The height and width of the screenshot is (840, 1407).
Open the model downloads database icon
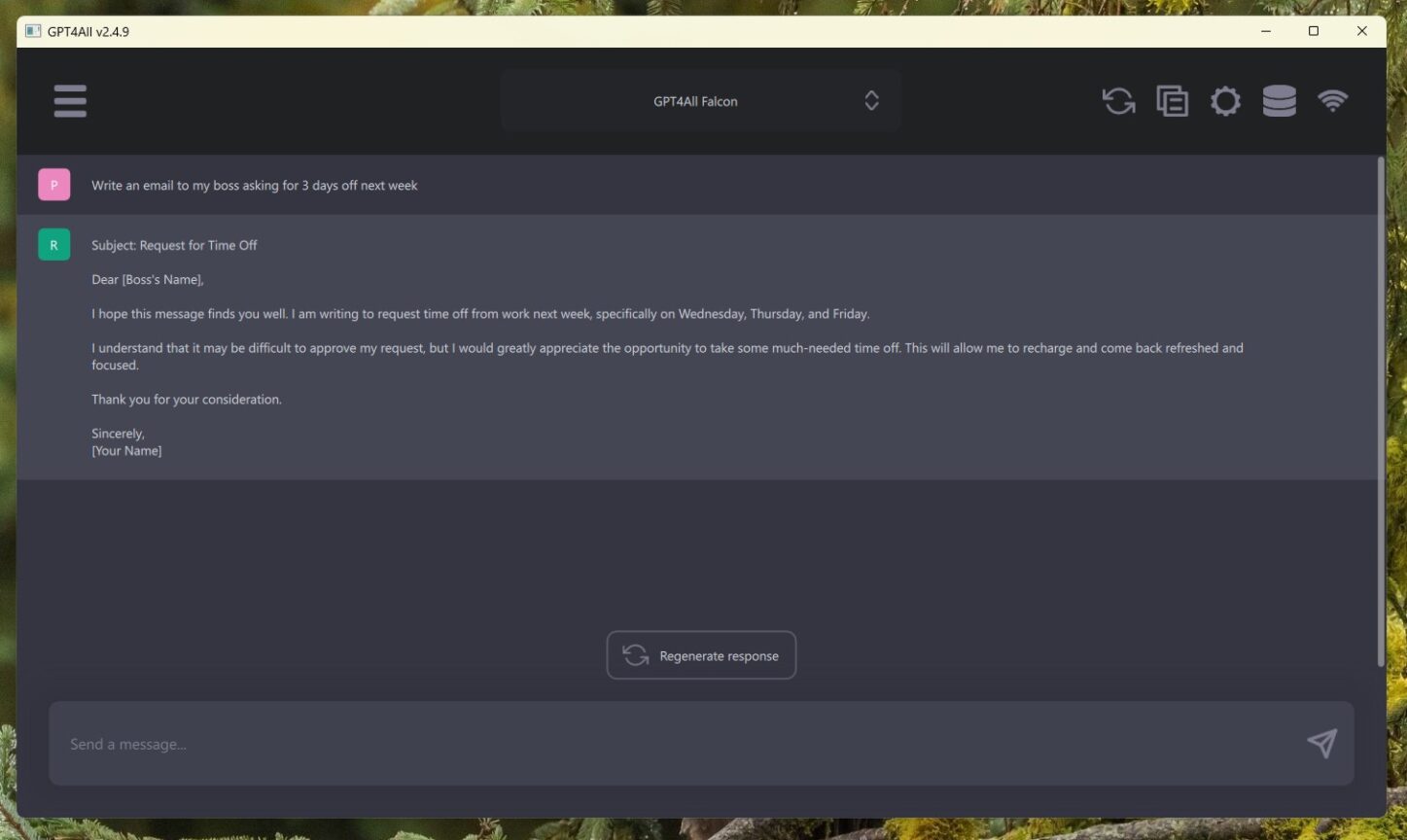tap(1279, 100)
